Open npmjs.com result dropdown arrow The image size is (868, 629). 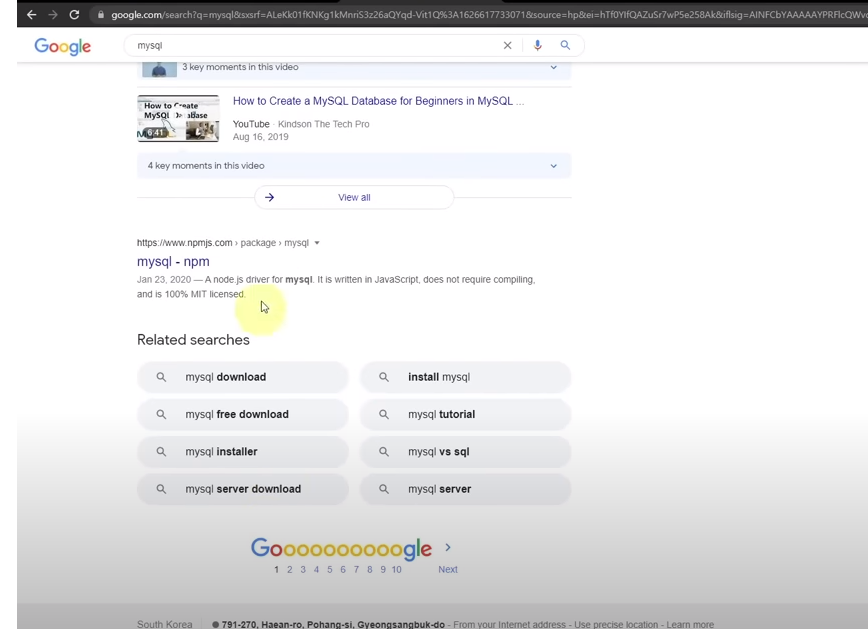[x=317, y=243]
